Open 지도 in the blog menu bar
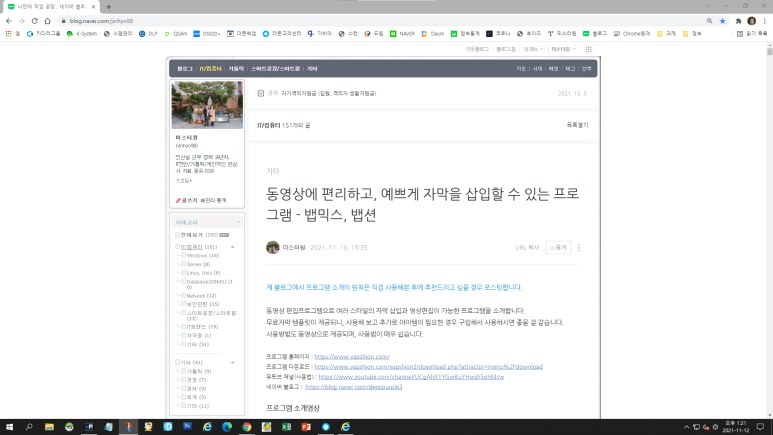The image size is (773, 435). tap(521, 69)
